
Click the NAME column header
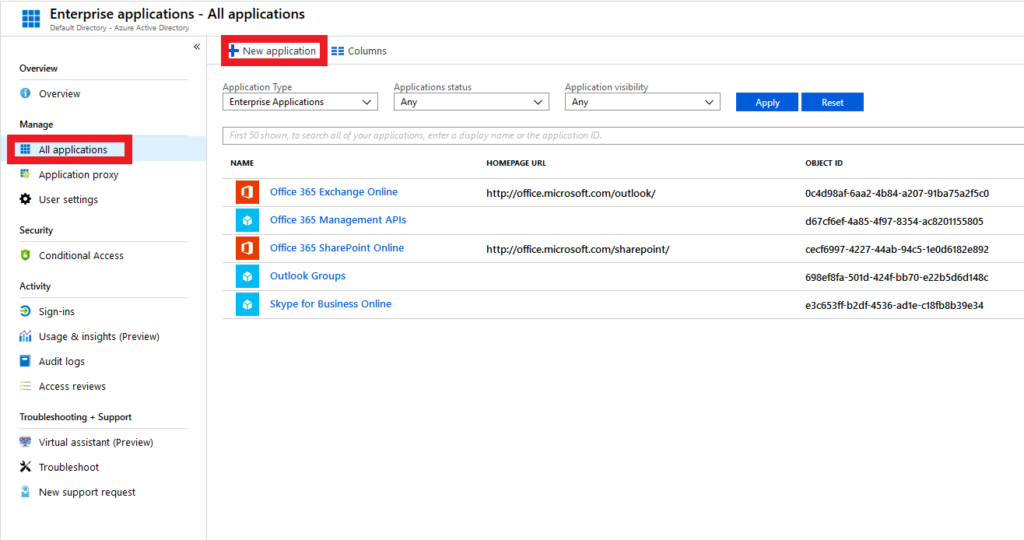(x=242, y=163)
